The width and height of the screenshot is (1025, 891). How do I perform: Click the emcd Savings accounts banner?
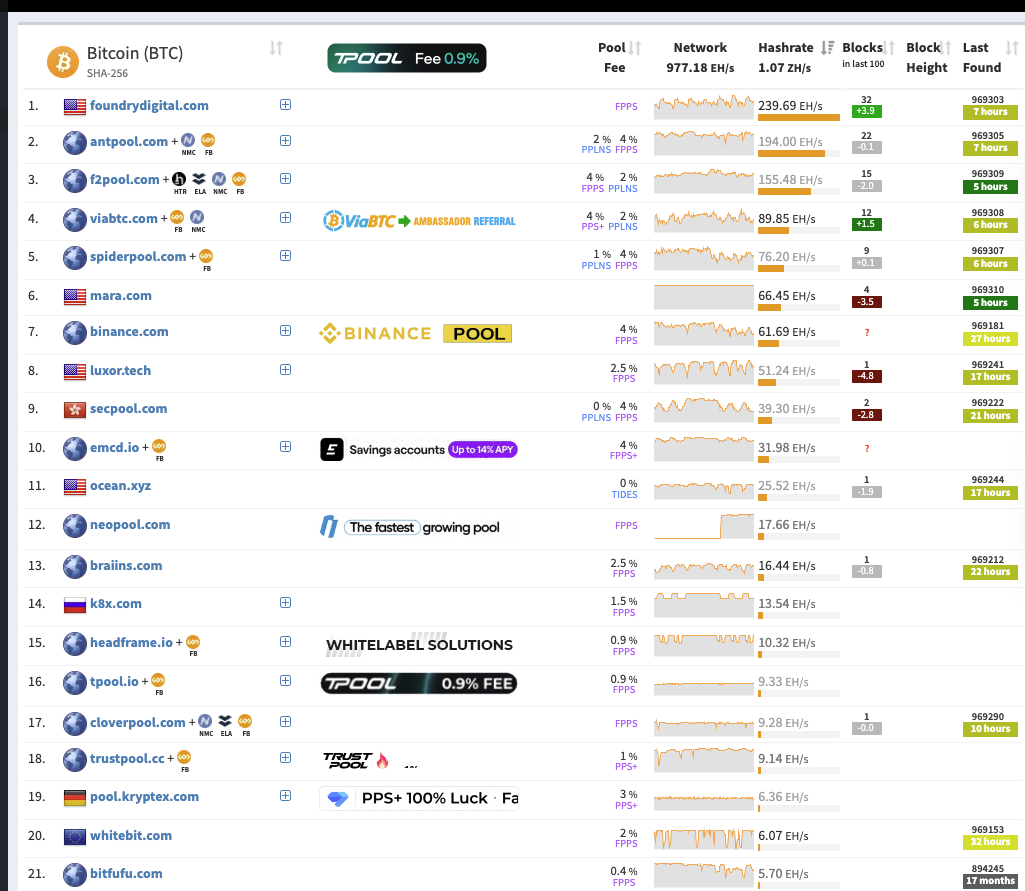(x=418, y=450)
